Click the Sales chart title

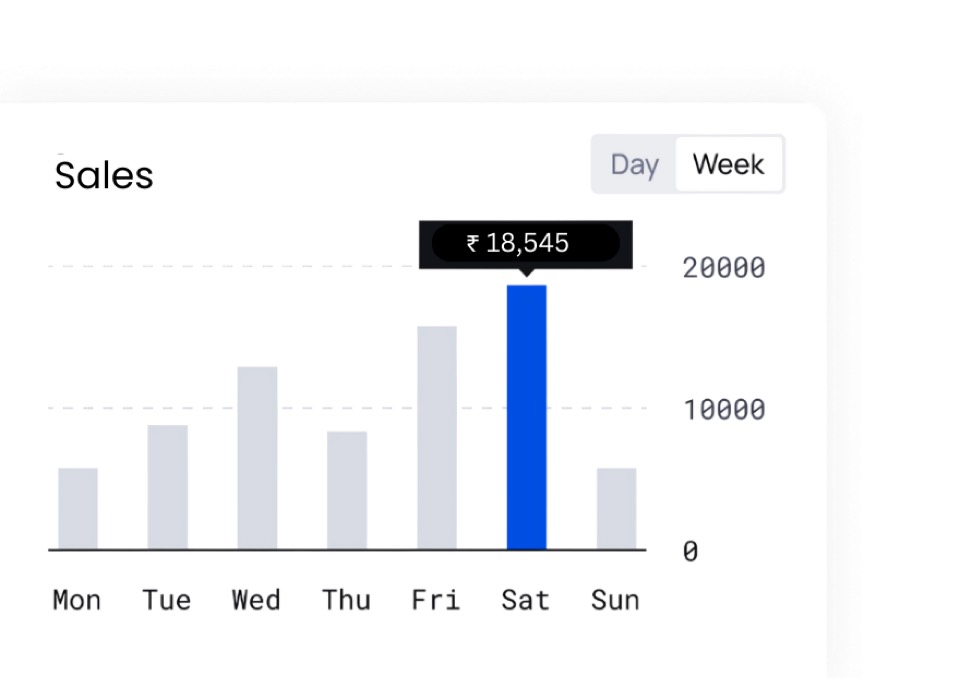click(x=104, y=176)
